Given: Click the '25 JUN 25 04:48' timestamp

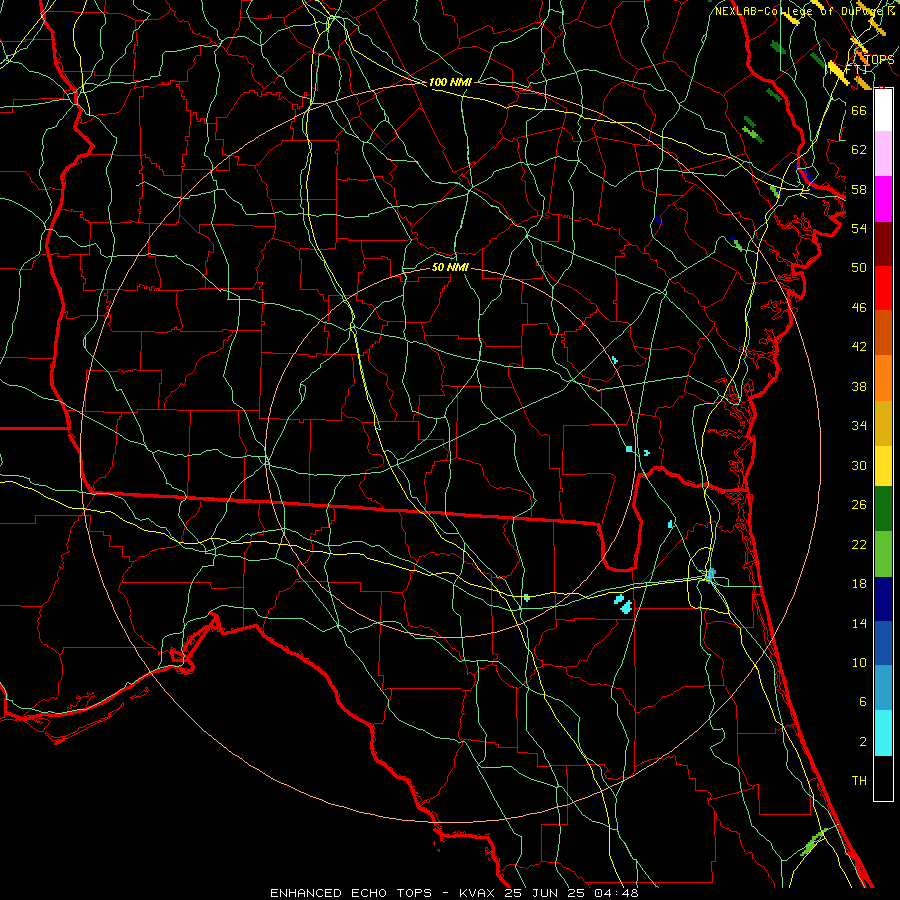Looking at the screenshot, I should click(x=571, y=893).
